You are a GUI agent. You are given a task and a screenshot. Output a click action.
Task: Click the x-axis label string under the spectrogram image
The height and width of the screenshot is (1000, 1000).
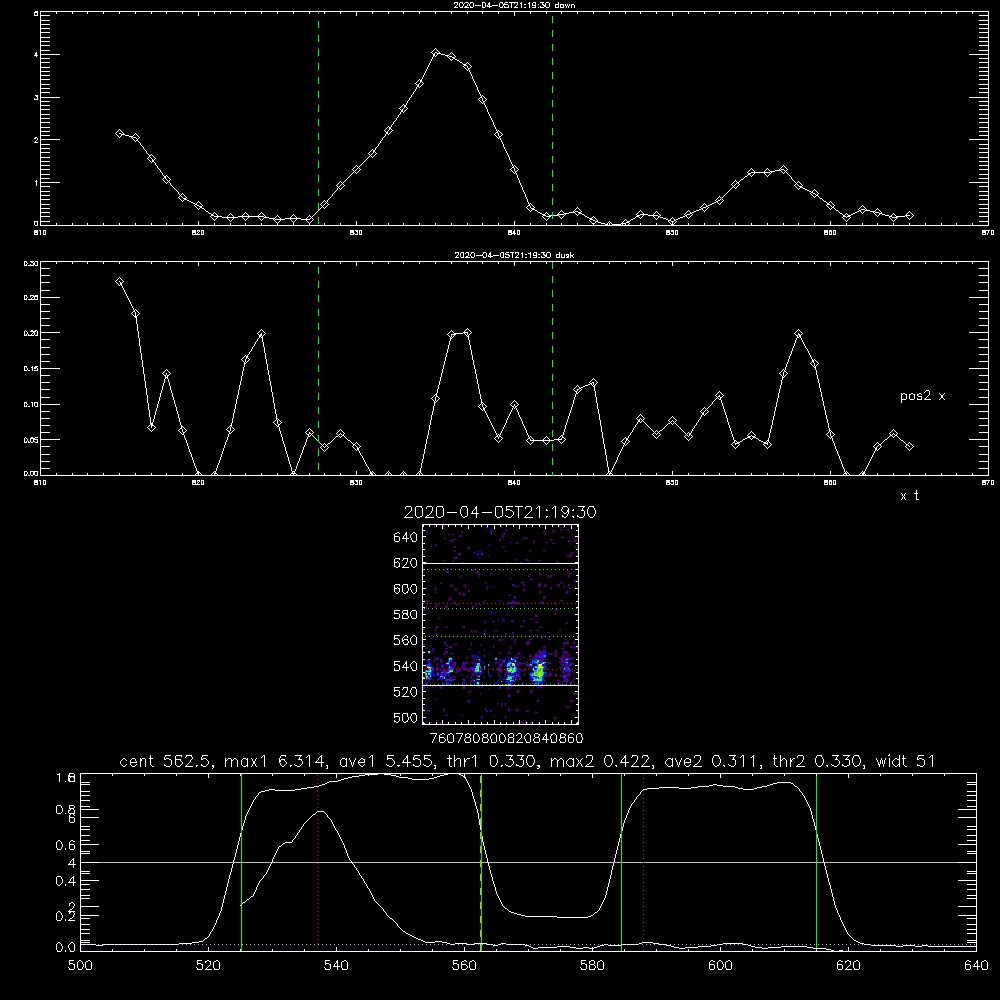506,739
